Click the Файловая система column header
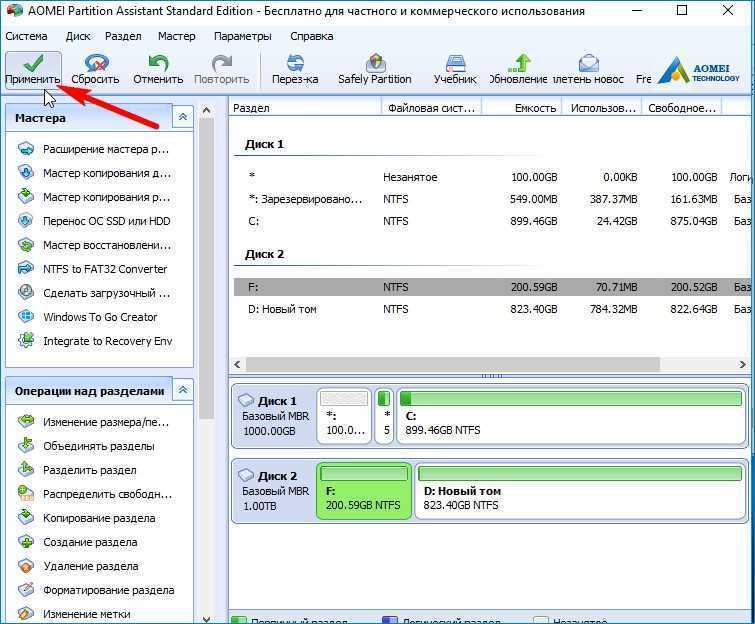The image size is (755, 624). [x=432, y=108]
